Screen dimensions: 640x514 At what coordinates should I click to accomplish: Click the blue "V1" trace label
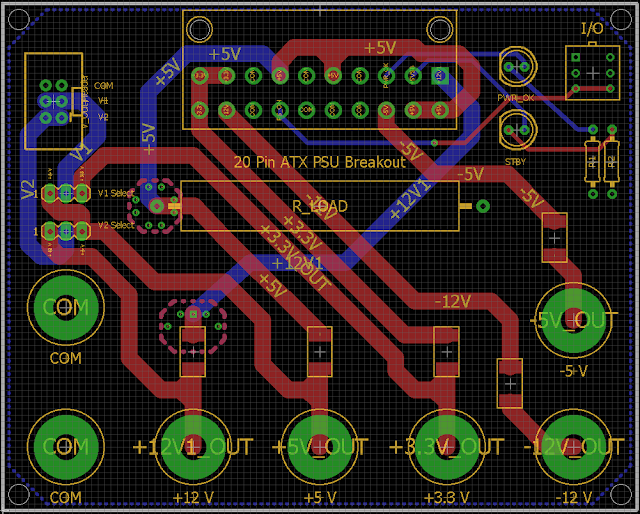[x=80, y=153]
